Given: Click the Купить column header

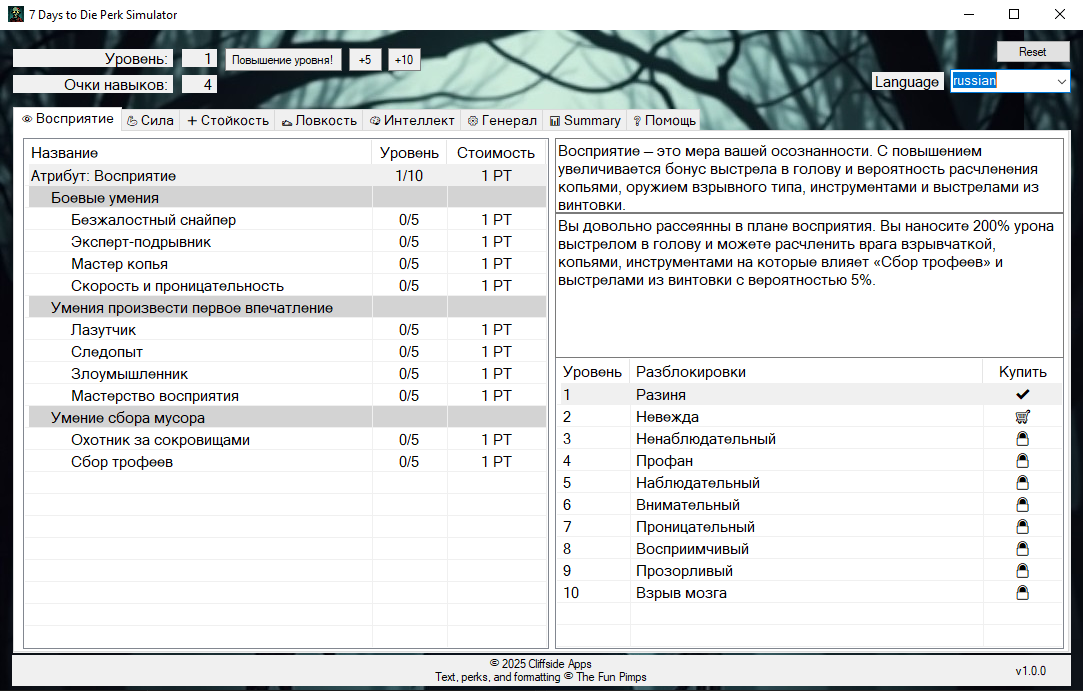Looking at the screenshot, I should pos(1022,372).
